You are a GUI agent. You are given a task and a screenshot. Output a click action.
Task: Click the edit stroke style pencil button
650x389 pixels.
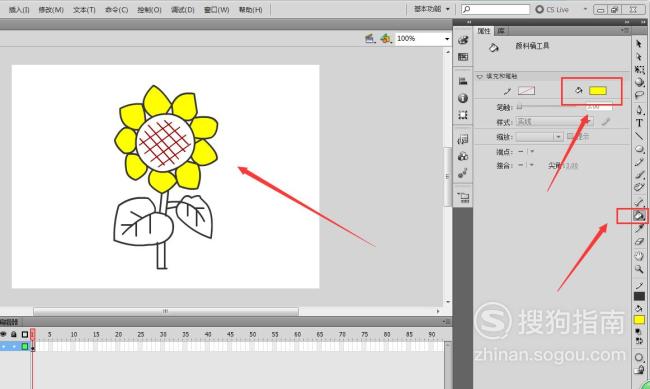[x=606, y=122]
